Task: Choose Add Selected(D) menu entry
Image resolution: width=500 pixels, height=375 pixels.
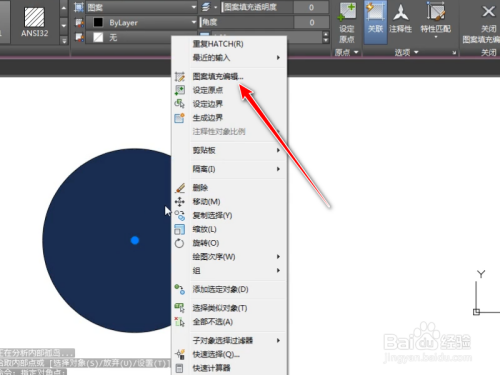Action: point(229,289)
